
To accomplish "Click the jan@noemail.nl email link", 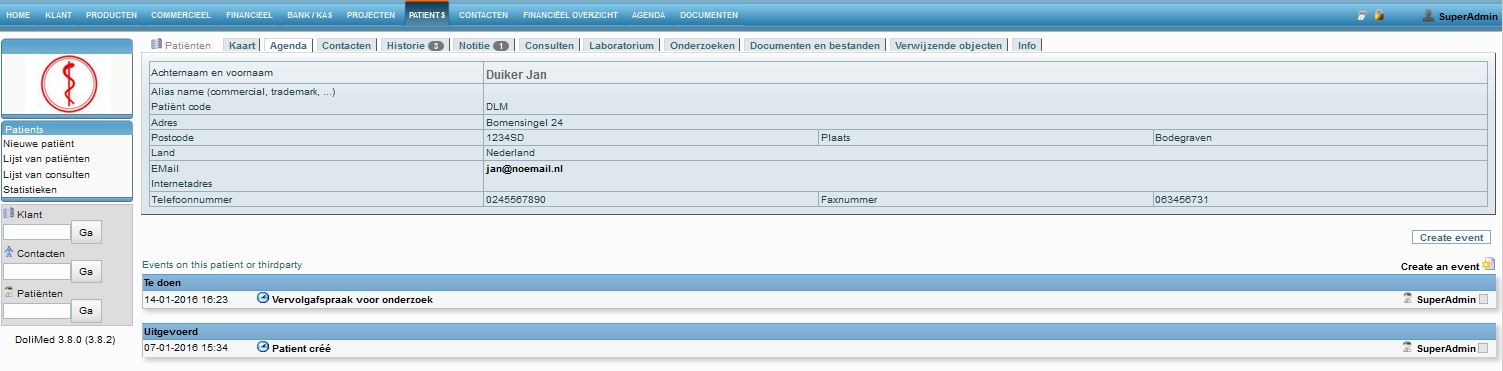I will tap(524, 169).
